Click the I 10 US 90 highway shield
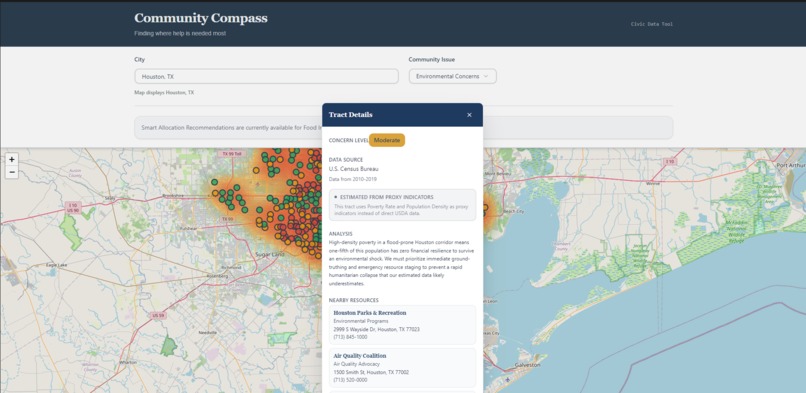The image size is (806, 393). pyautogui.click(x=73, y=208)
